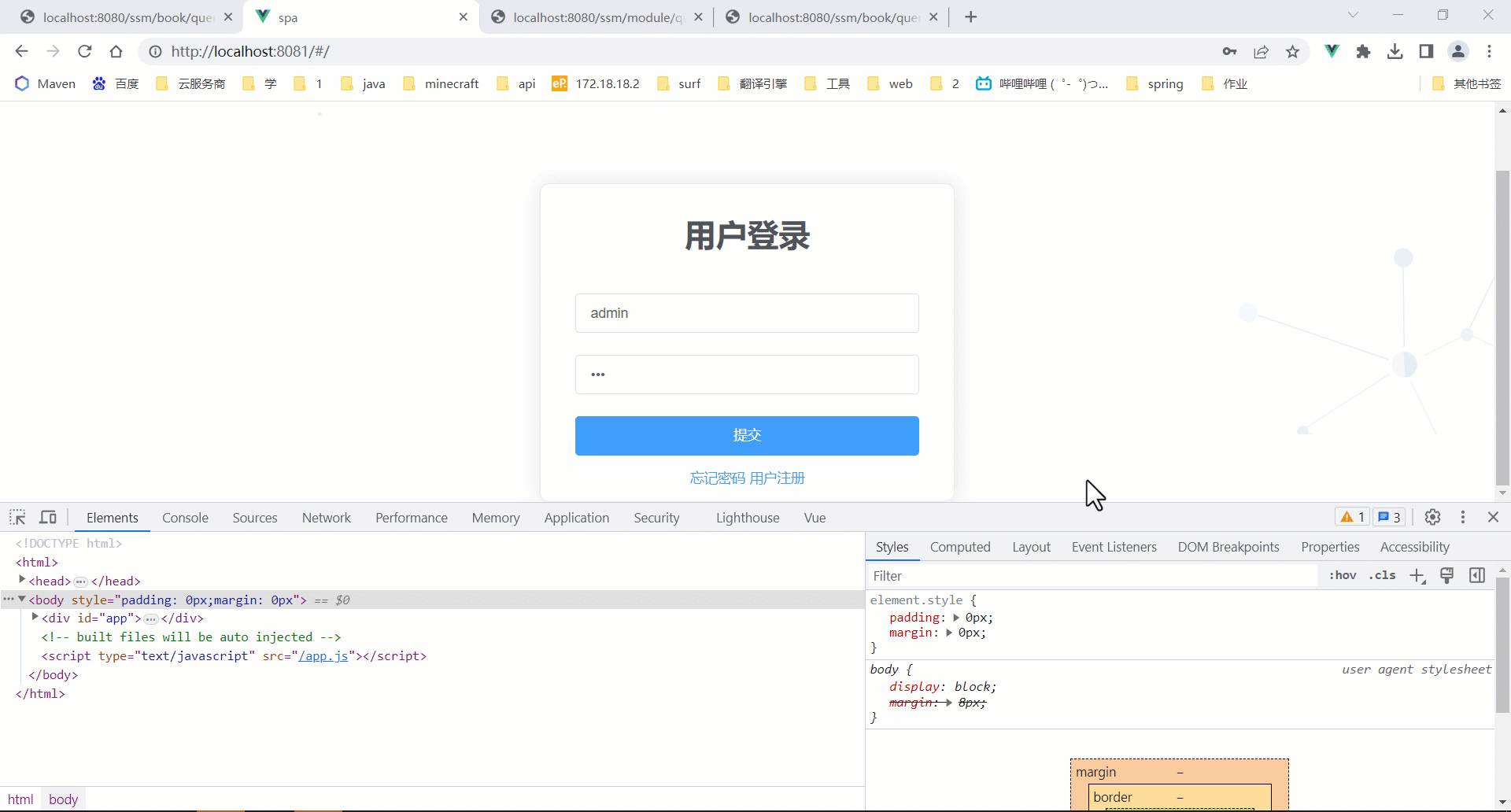1511x812 pixels.
Task: Click the address bar URL
Action: pyautogui.click(x=250, y=51)
